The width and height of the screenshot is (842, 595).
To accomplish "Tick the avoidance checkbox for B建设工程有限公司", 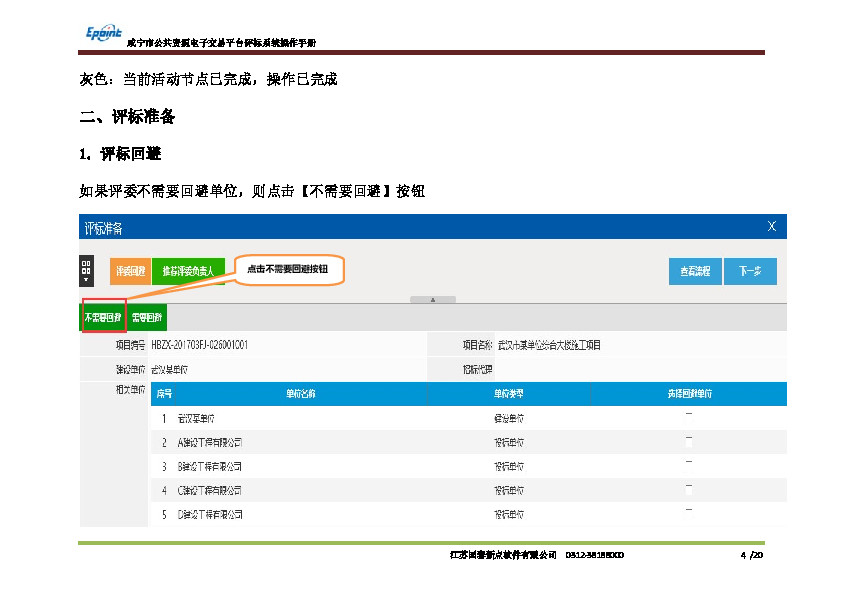I will click(688, 464).
